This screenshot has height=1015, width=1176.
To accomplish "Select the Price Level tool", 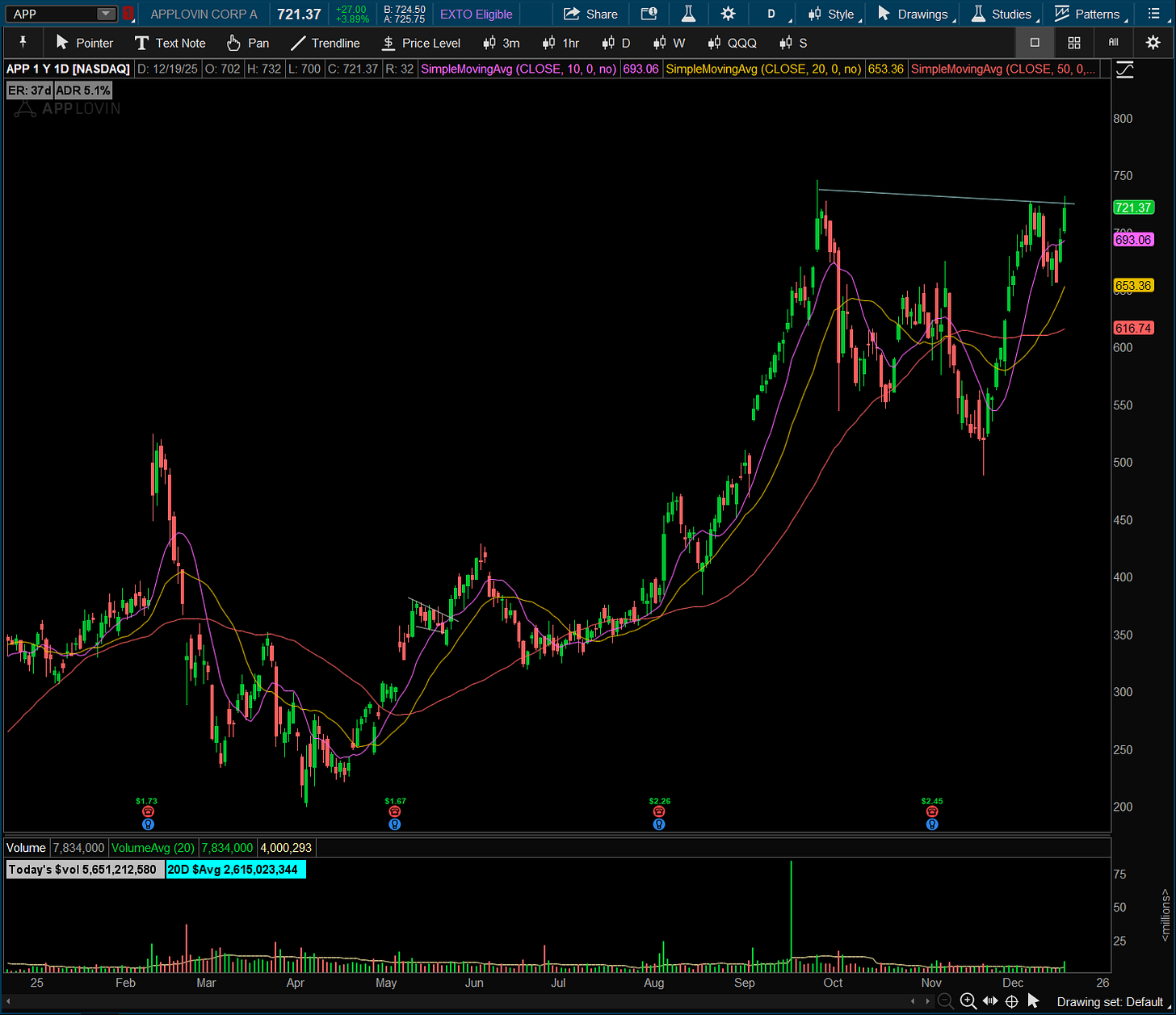I will (421, 43).
